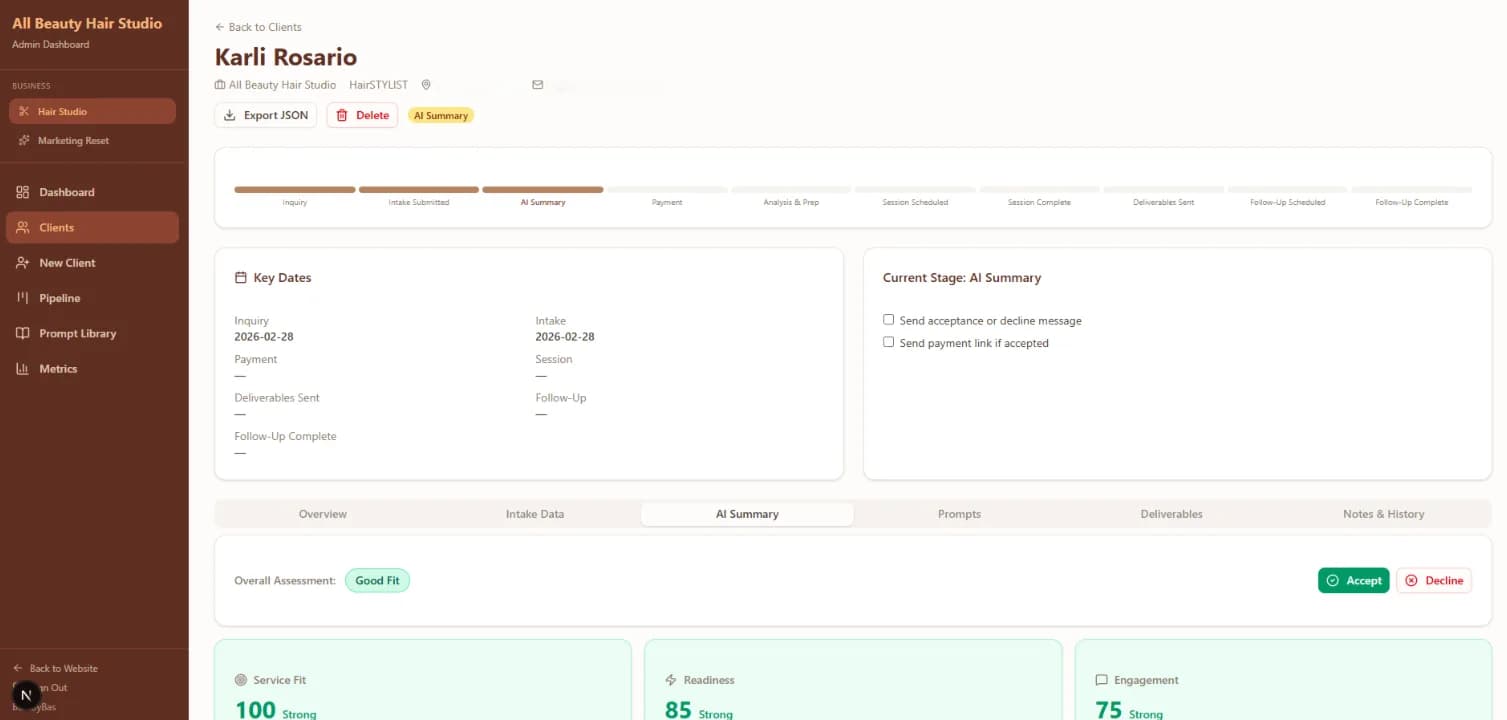Open the Dashboard sidebar icon
Viewport: 1507px width, 720px height.
point(22,192)
